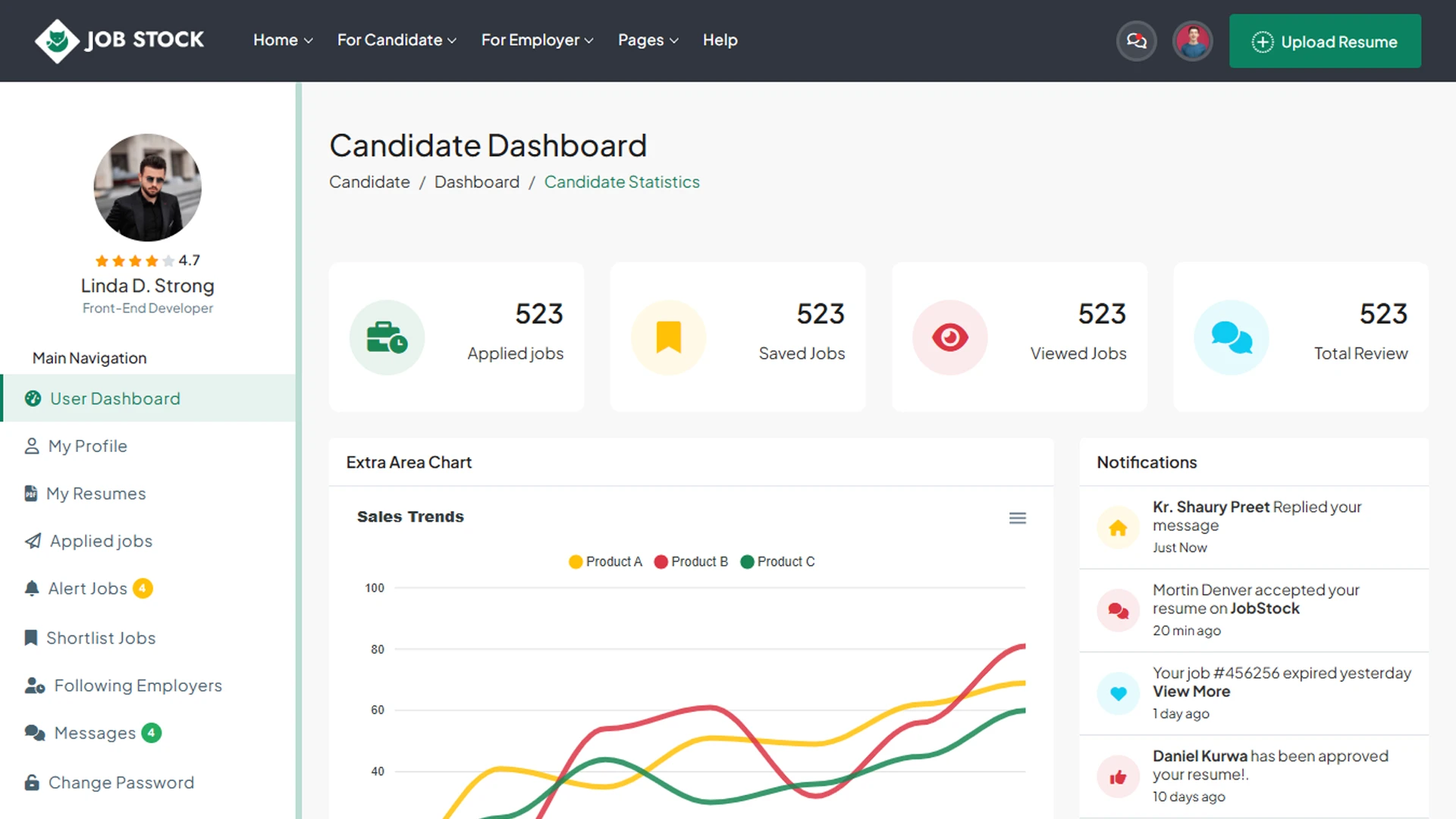Click the User Dashboard gauge icon

click(x=33, y=398)
